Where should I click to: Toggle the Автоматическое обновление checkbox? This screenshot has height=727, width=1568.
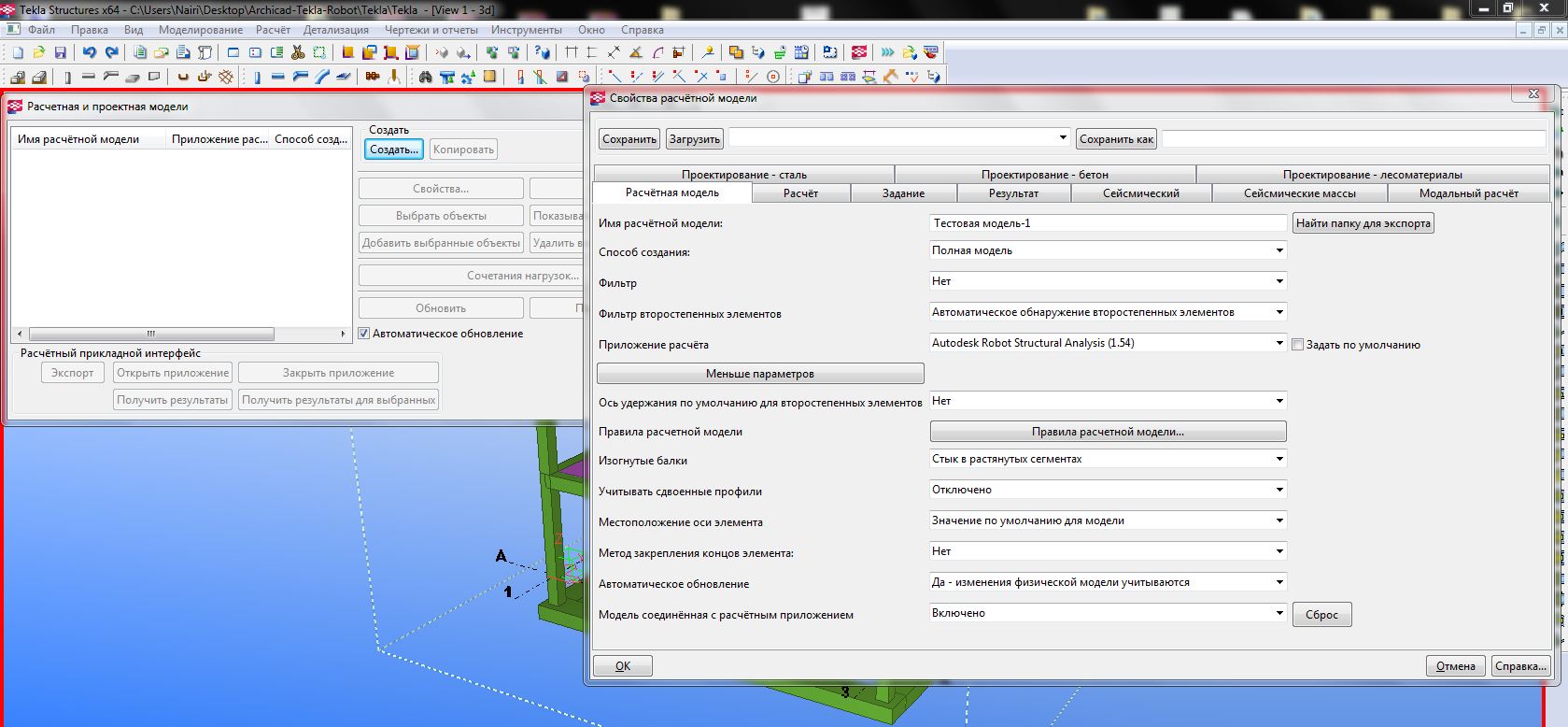[365, 334]
